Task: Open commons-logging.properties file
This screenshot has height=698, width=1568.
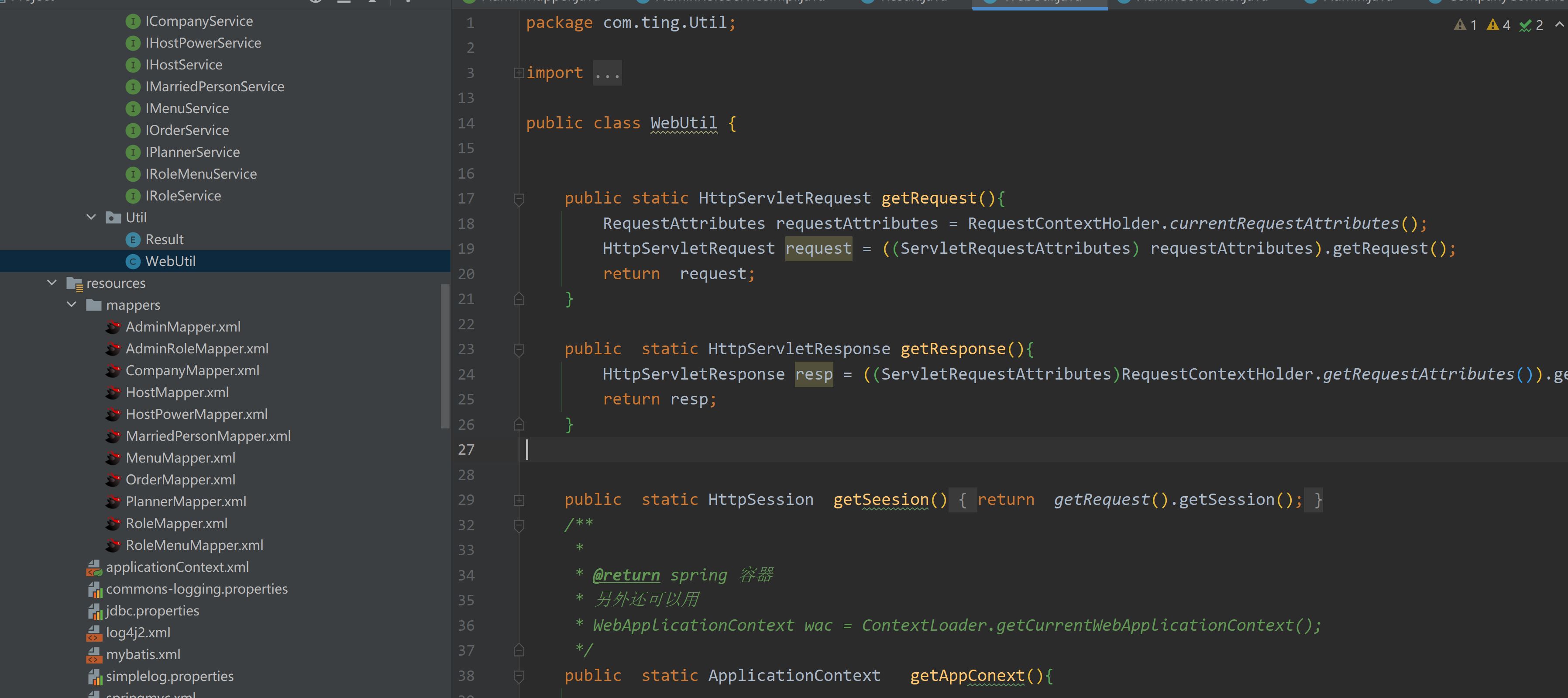Action: 196,590
